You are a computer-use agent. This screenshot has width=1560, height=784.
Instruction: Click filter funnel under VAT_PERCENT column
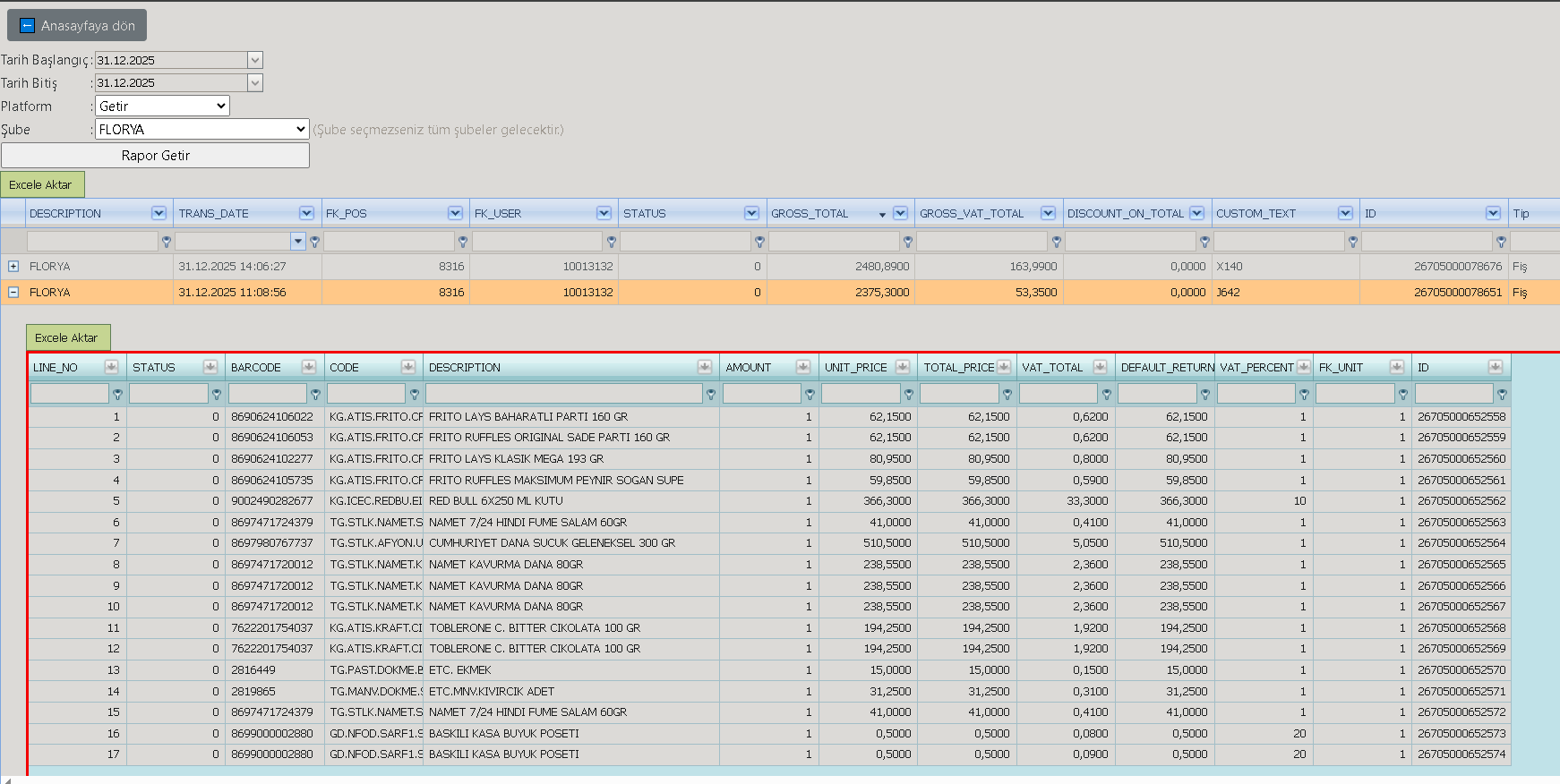tap(1304, 394)
